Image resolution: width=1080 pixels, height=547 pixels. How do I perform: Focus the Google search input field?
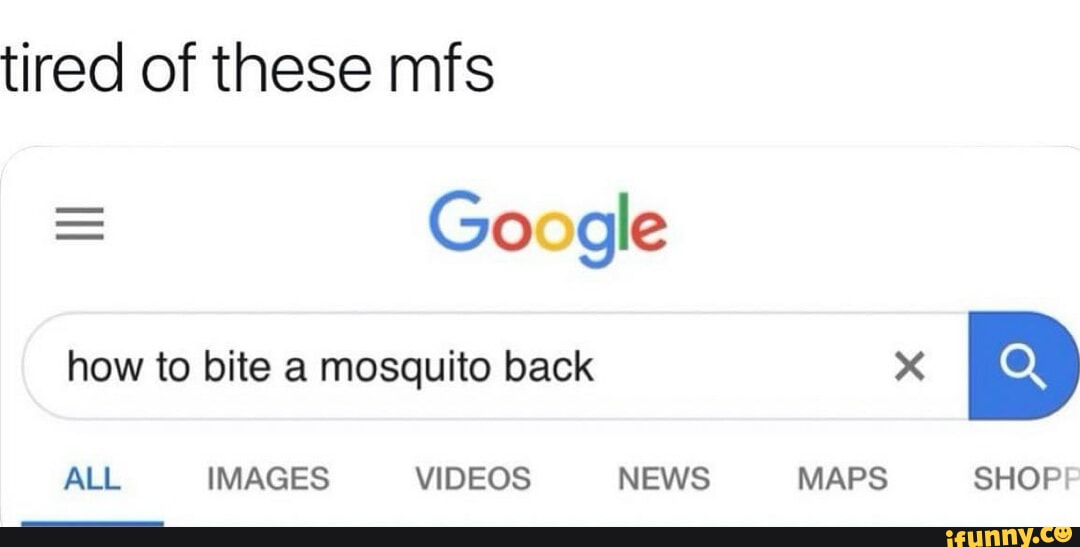(496, 366)
